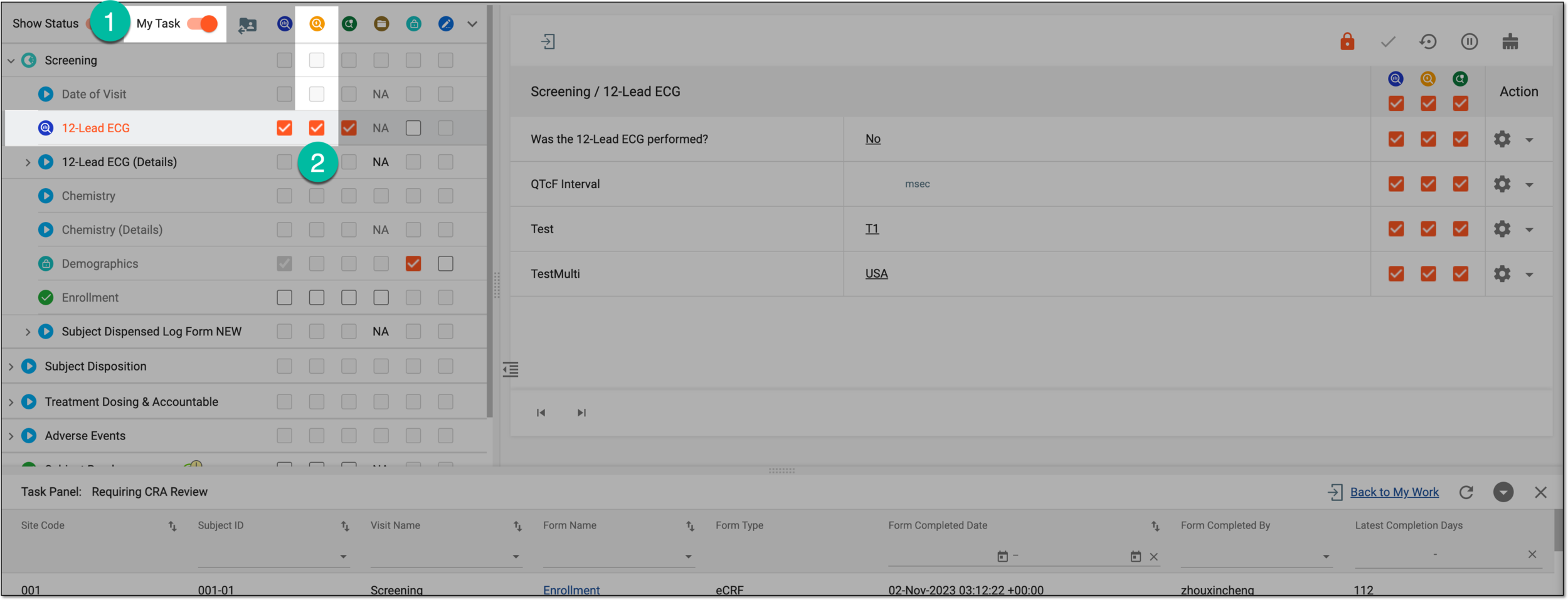Expand the column icons chevron dropdown

472,24
